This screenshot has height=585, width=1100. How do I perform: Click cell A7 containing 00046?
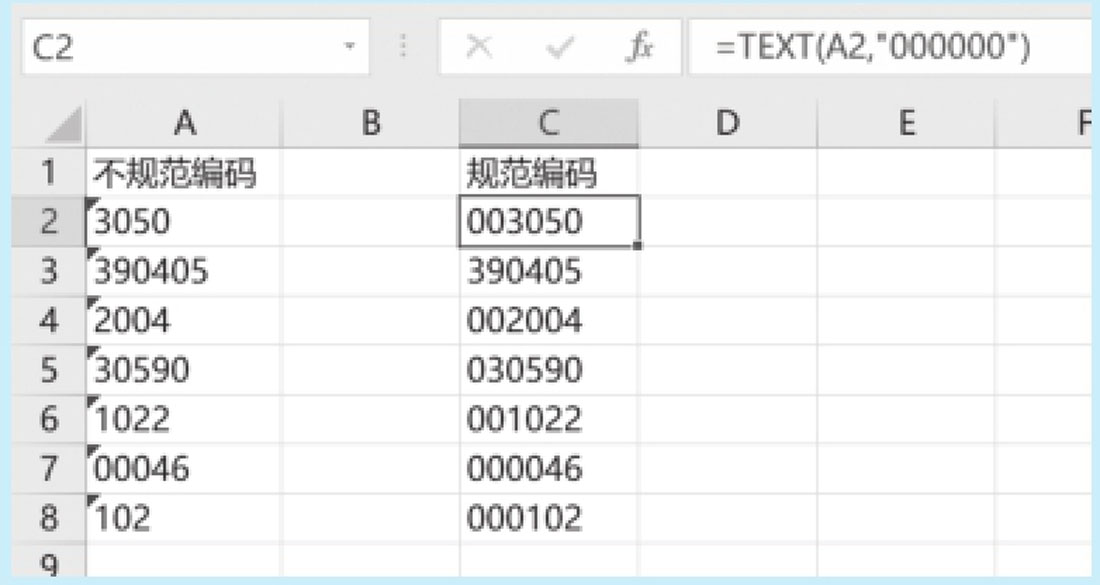click(184, 469)
